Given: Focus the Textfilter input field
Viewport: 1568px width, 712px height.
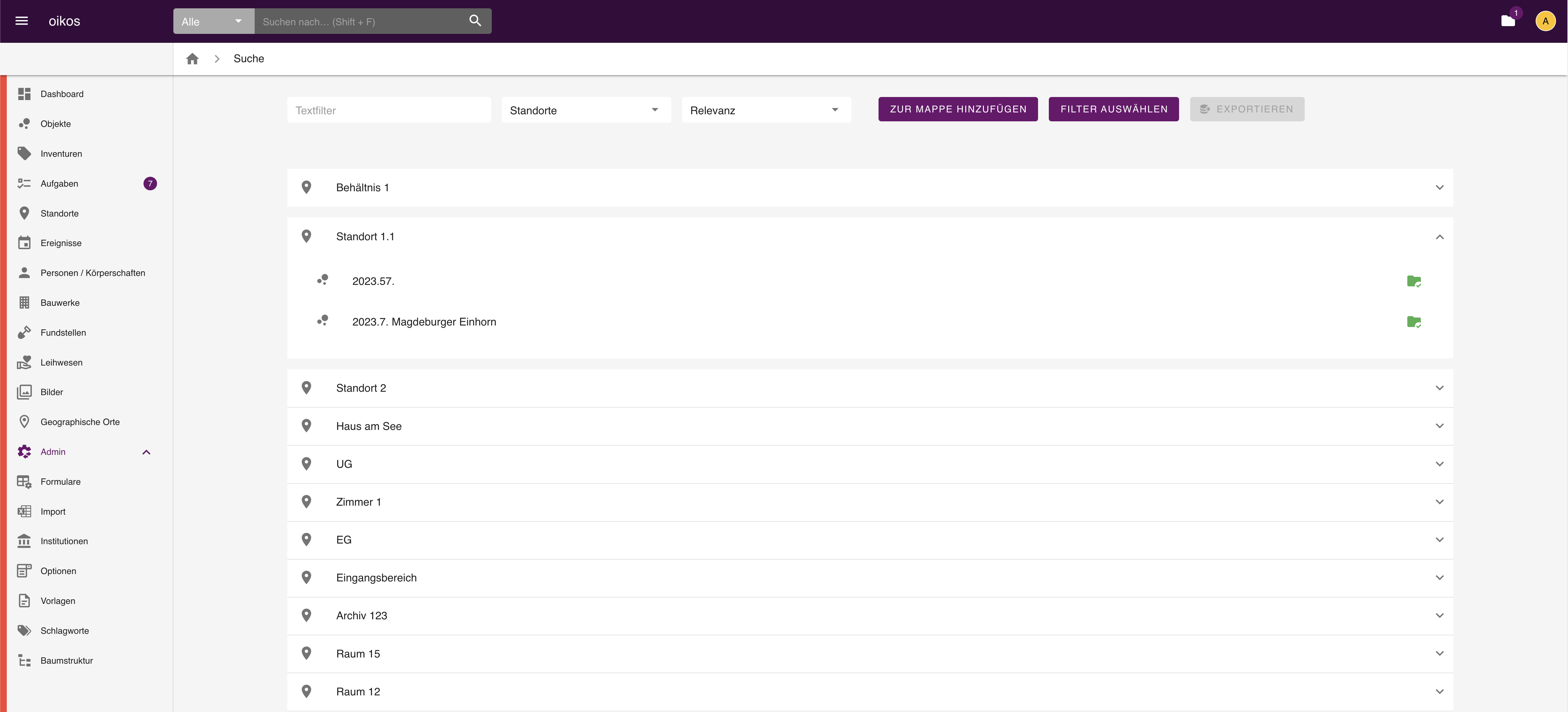Looking at the screenshot, I should pos(389,110).
